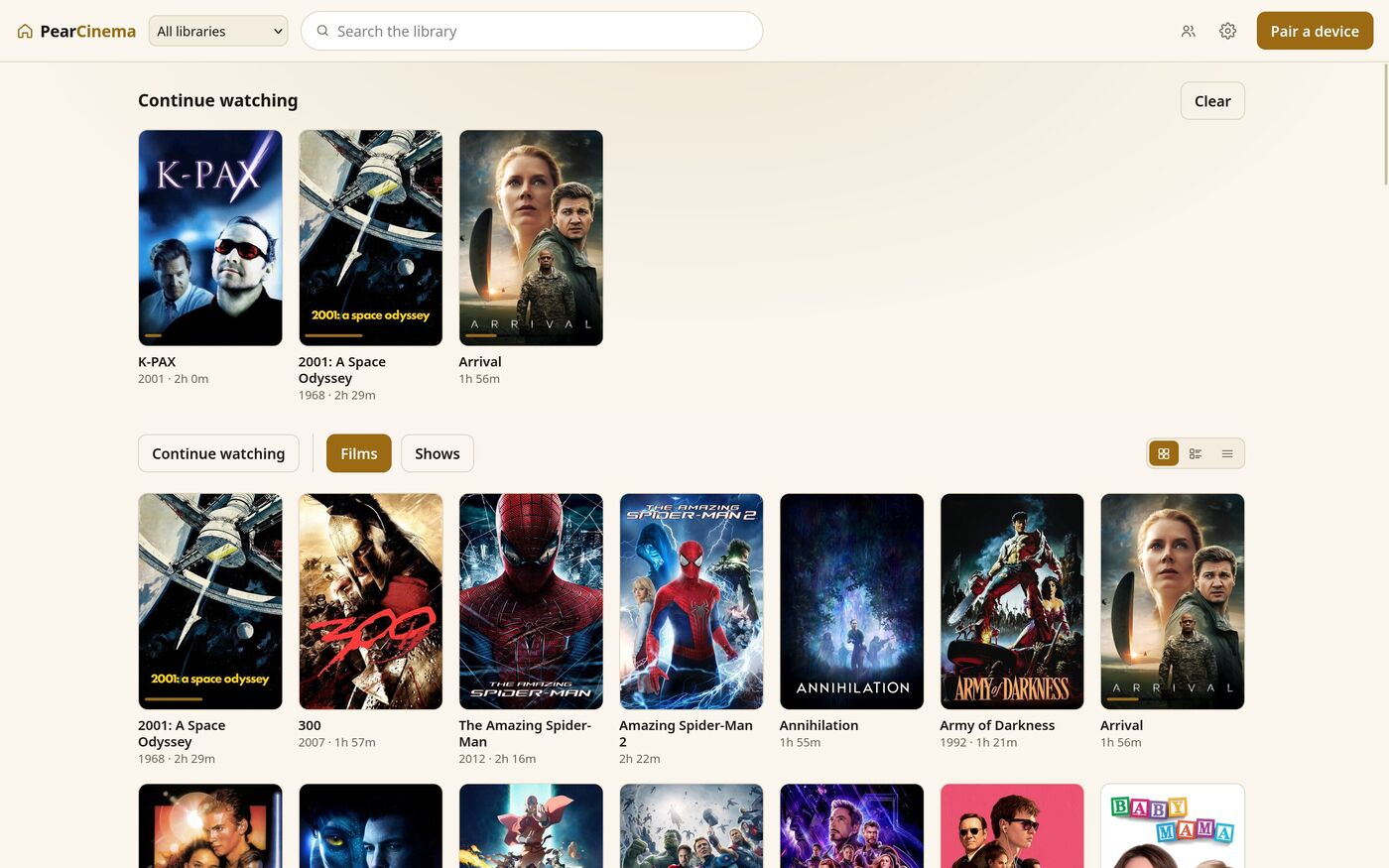Click "2007 · 1h 57m" metadata text
1389x868 pixels.
point(336,742)
